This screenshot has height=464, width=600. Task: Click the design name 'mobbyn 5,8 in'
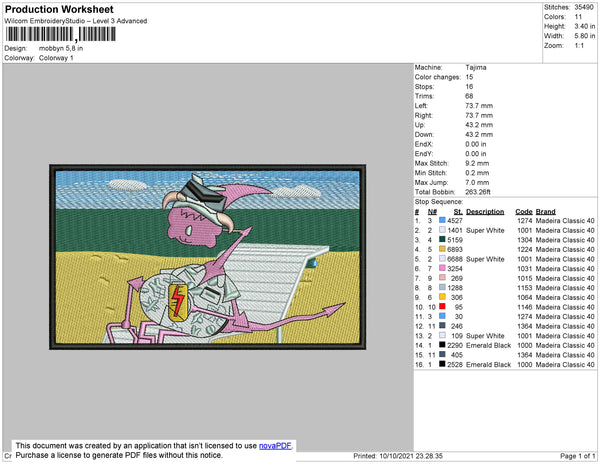61,49
